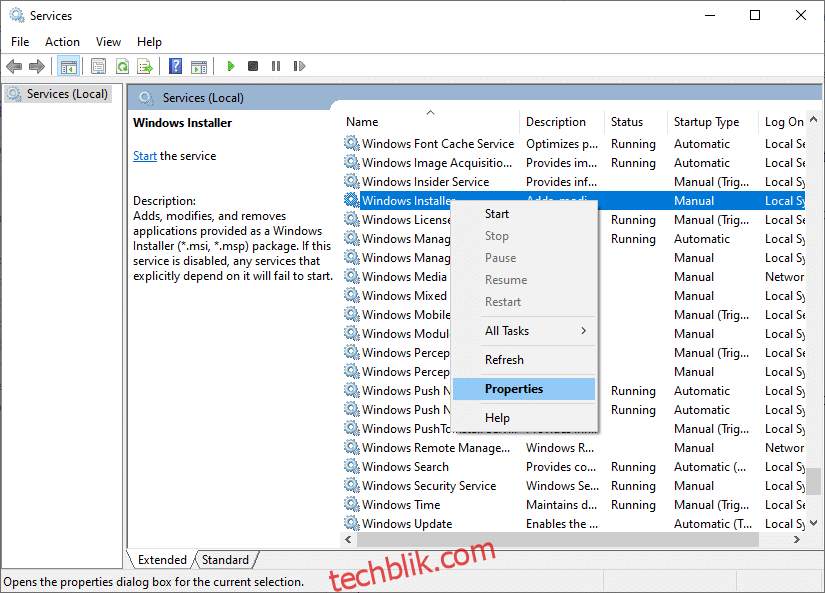This screenshot has height=593, width=825.
Task: Open the toolbar Help question mark icon
Action: [175, 66]
